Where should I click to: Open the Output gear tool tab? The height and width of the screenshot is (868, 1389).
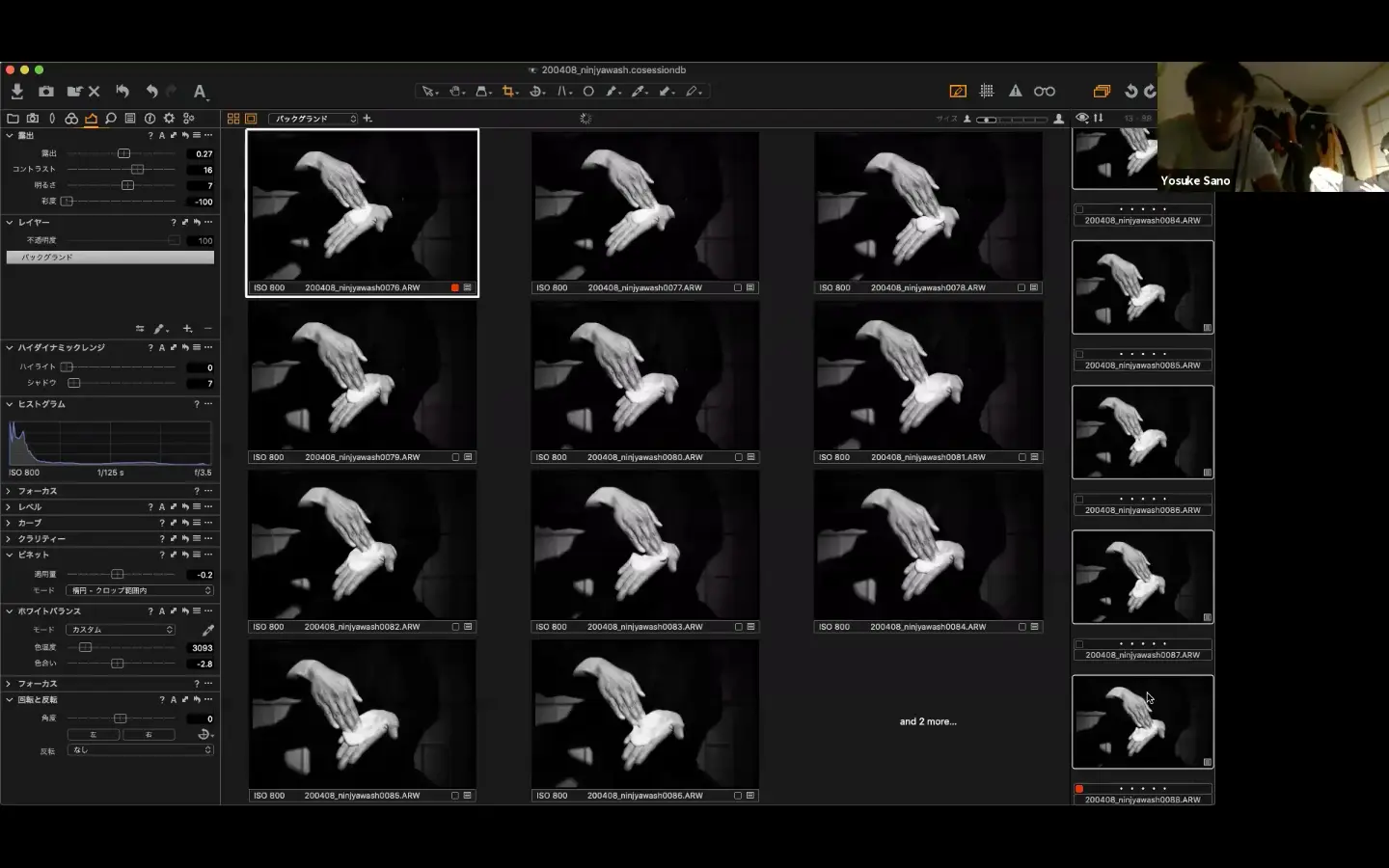(169, 119)
